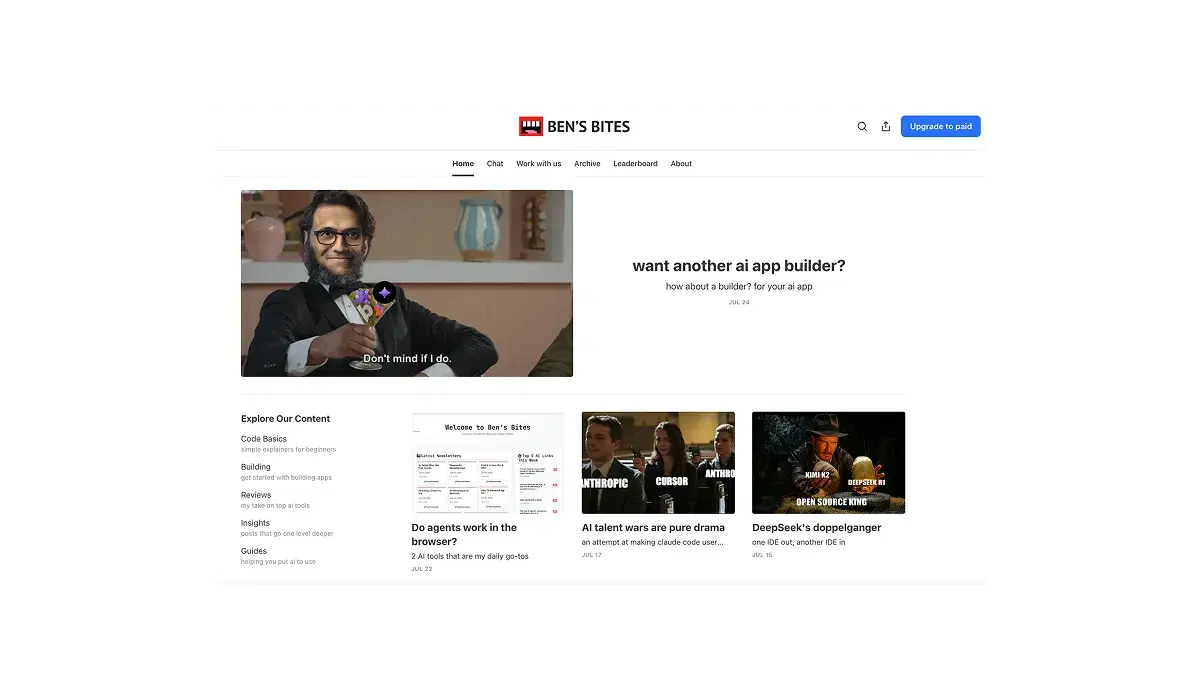Open 'AI talent wars are pure drama' title
Viewport: 1200px width, 675px height.
point(653,528)
